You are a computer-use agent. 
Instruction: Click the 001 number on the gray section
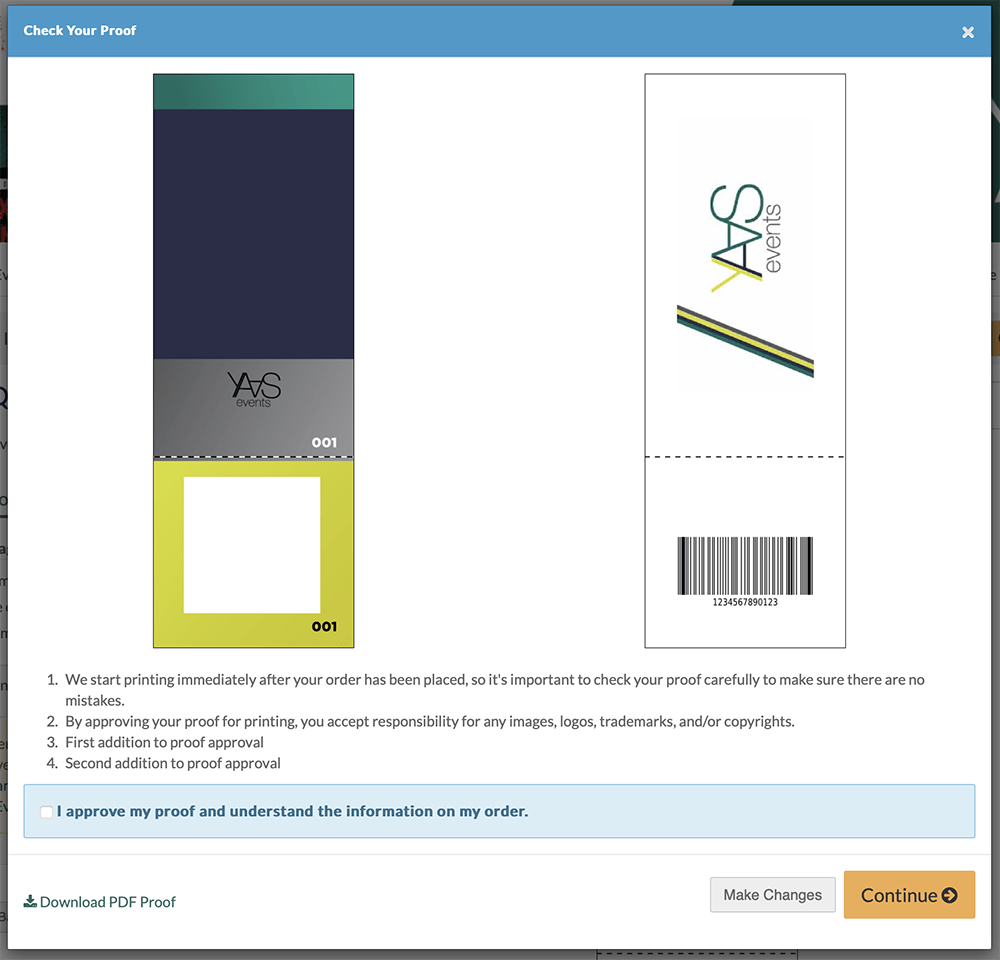click(x=324, y=442)
